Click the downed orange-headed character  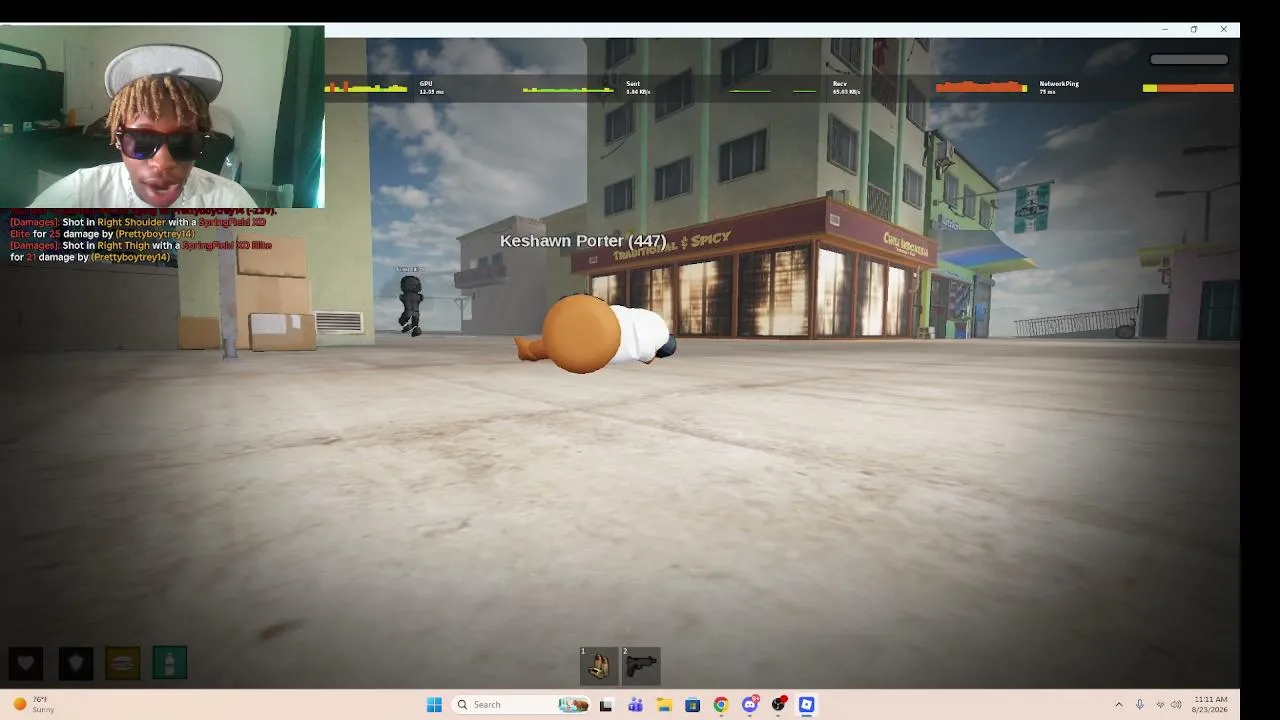596,334
